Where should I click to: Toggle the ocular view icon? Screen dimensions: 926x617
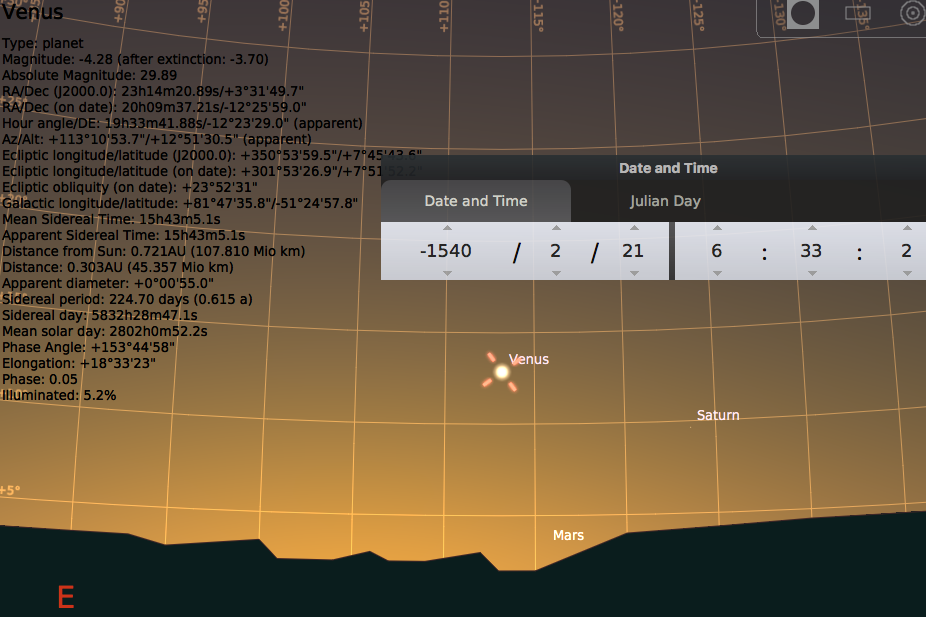coord(803,14)
